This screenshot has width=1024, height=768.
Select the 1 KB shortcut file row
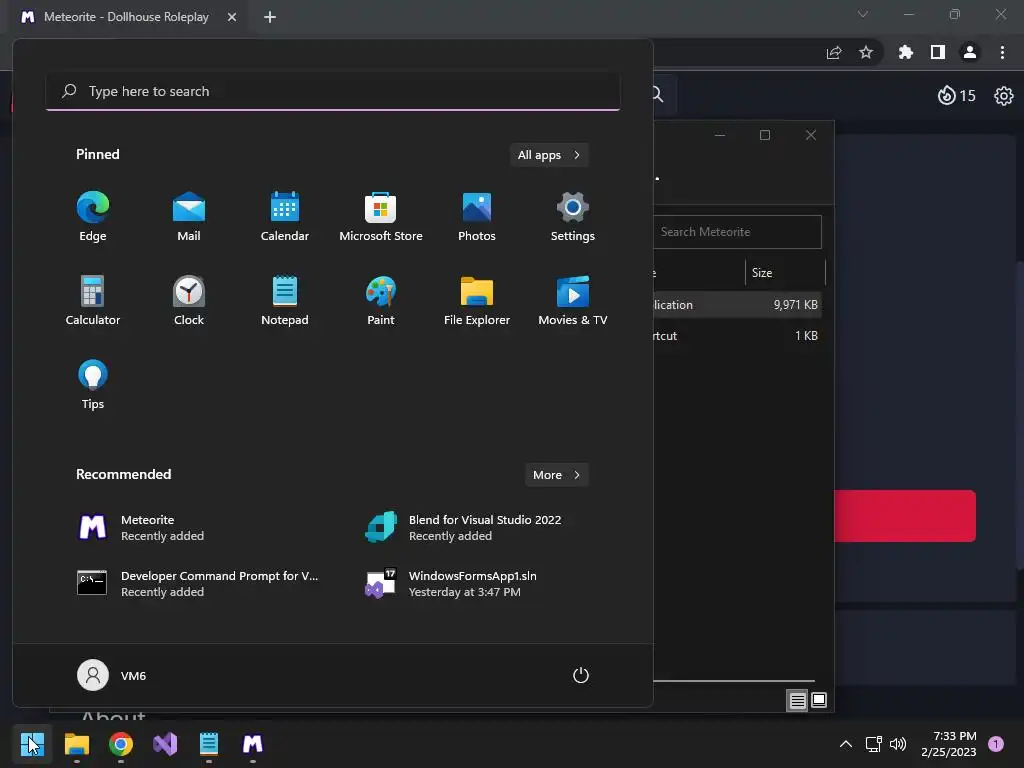click(x=737, y=336)
